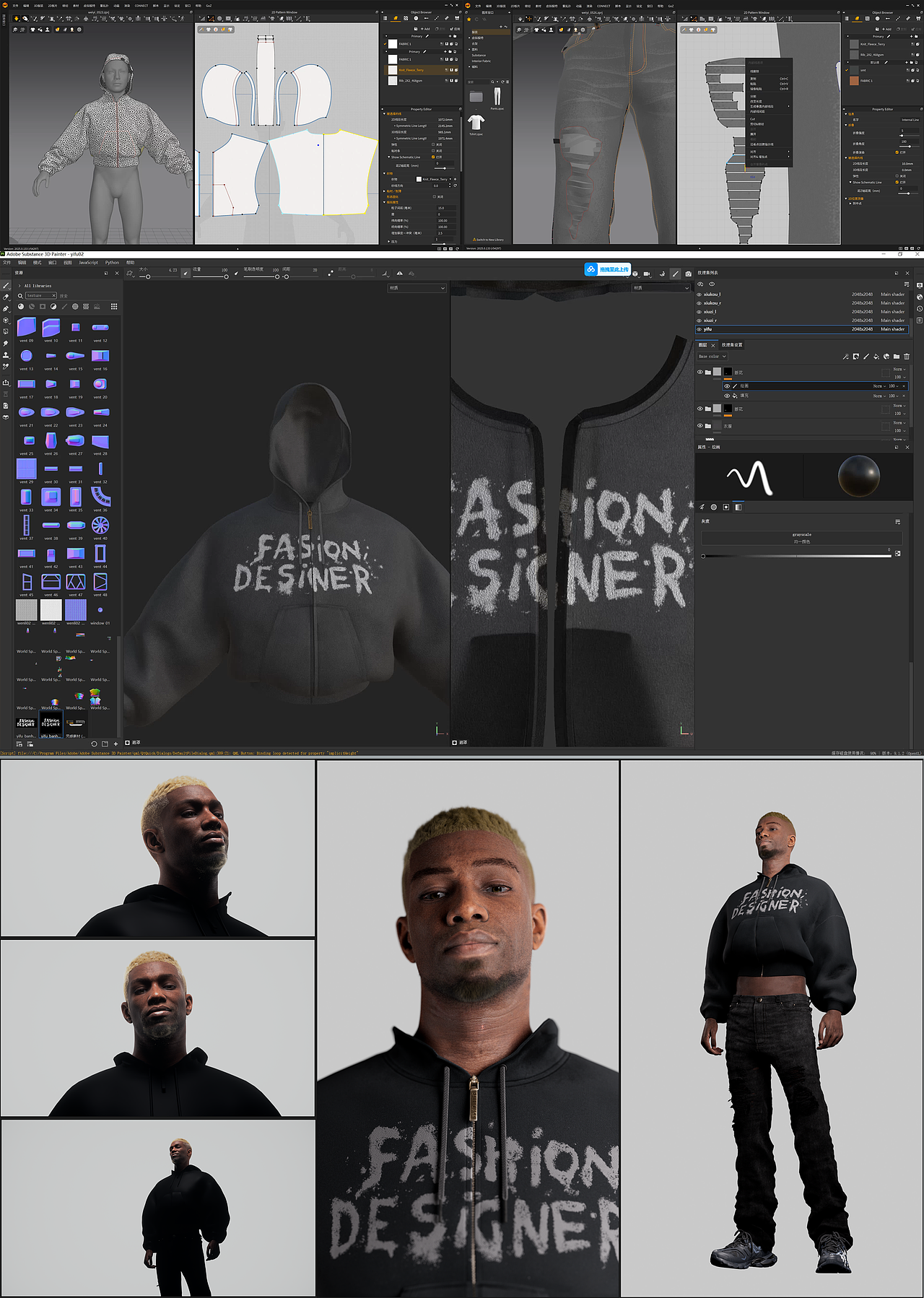Hide the 绘画 paint effect layer
Image resolution: width=924 pixels, height=1298 pixels.
727,386
